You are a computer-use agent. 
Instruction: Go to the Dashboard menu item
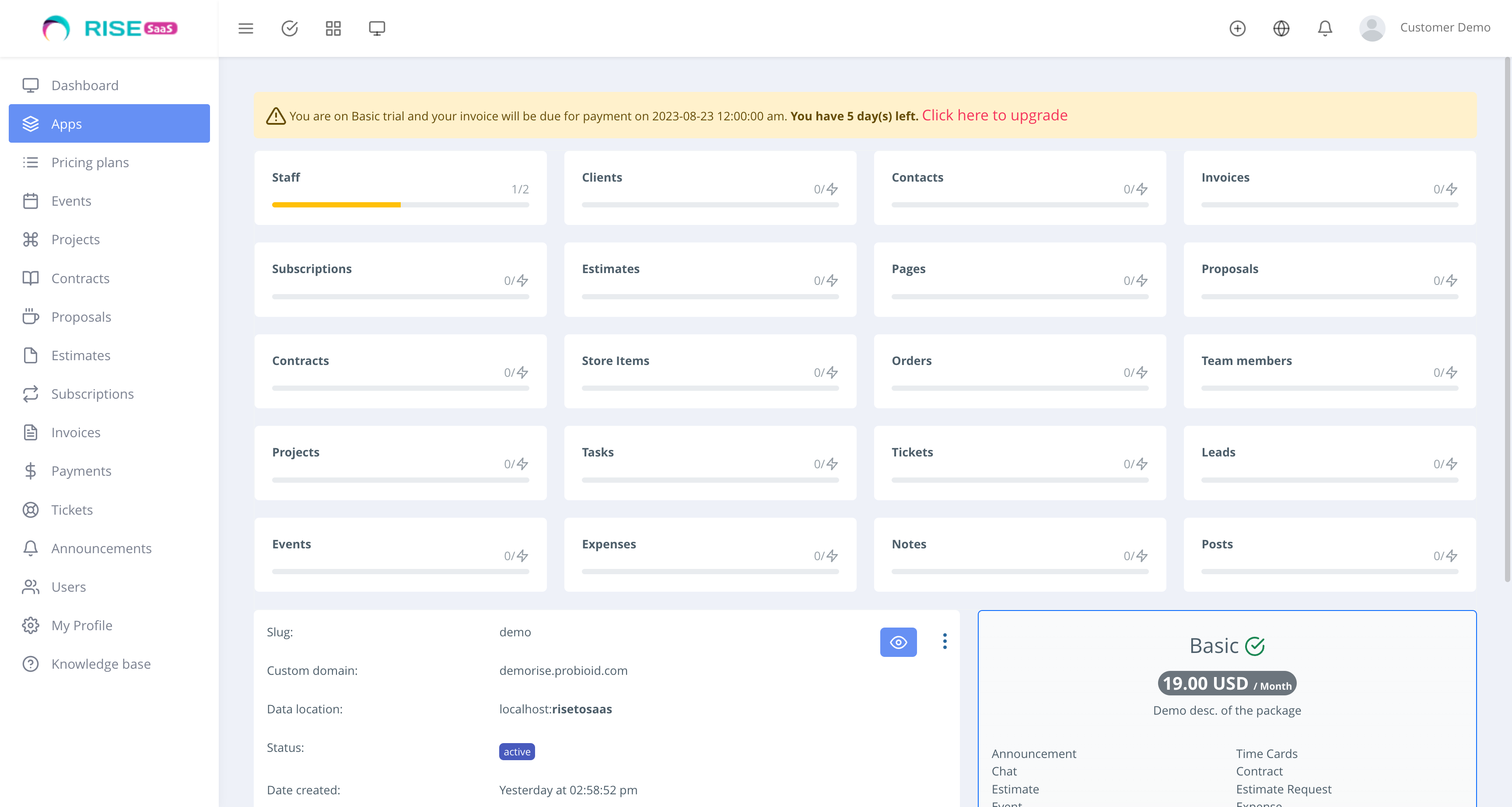tap(84, 85)
